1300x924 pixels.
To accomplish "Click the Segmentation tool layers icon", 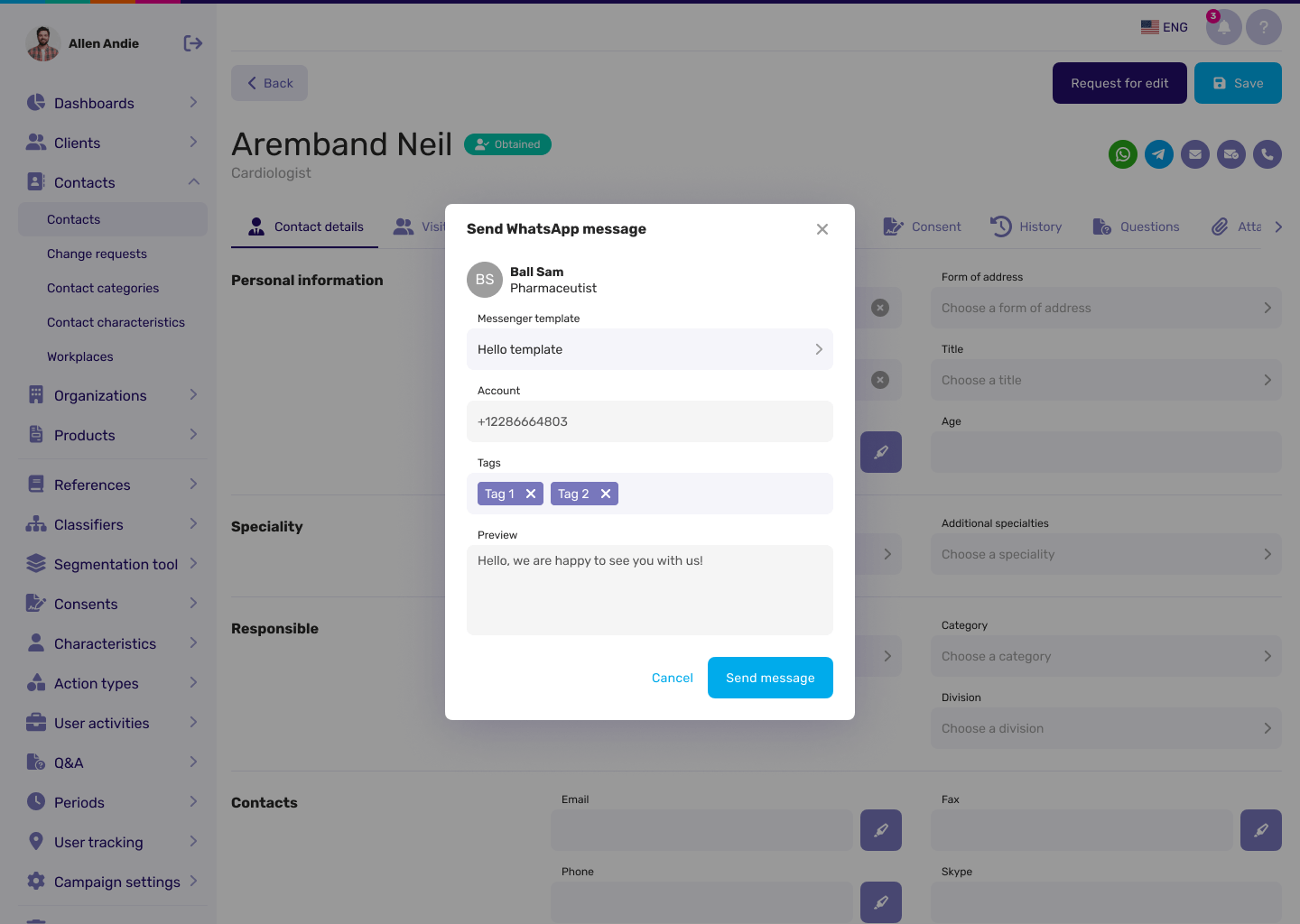I will [36, 564].
